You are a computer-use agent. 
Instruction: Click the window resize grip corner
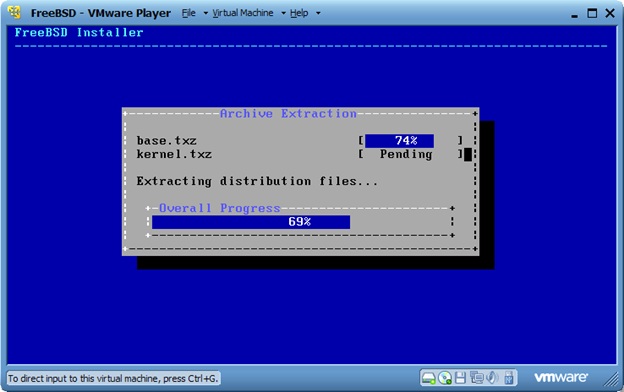coord(611,379)
